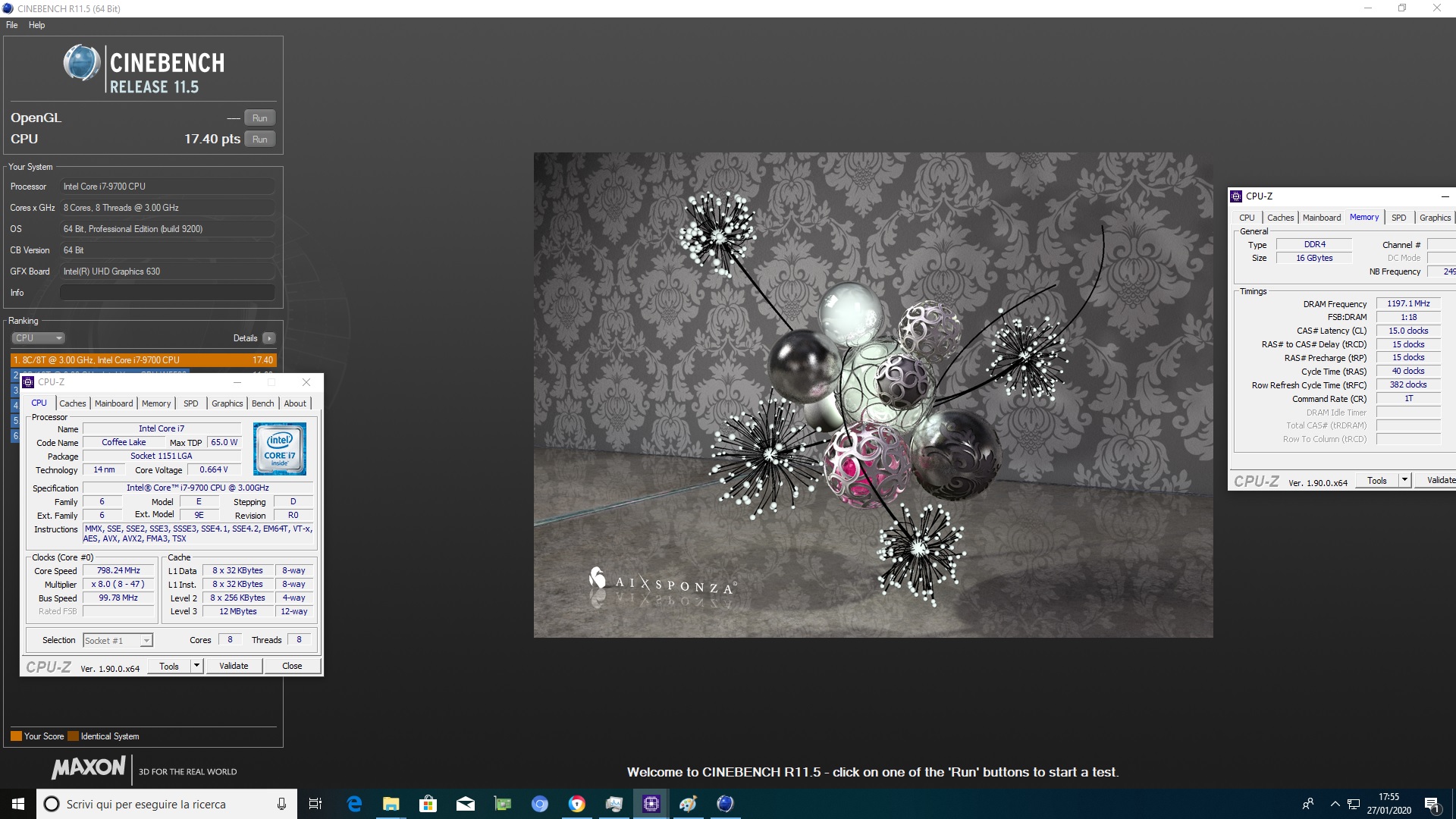
Task: Open the clock and date flyout
Action: coord(1389,804)
